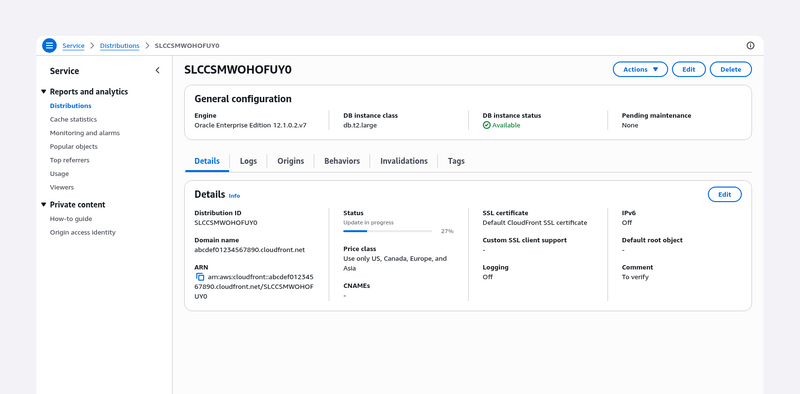Collapse the Service sidebar with chevron

[x=157, y=71]
